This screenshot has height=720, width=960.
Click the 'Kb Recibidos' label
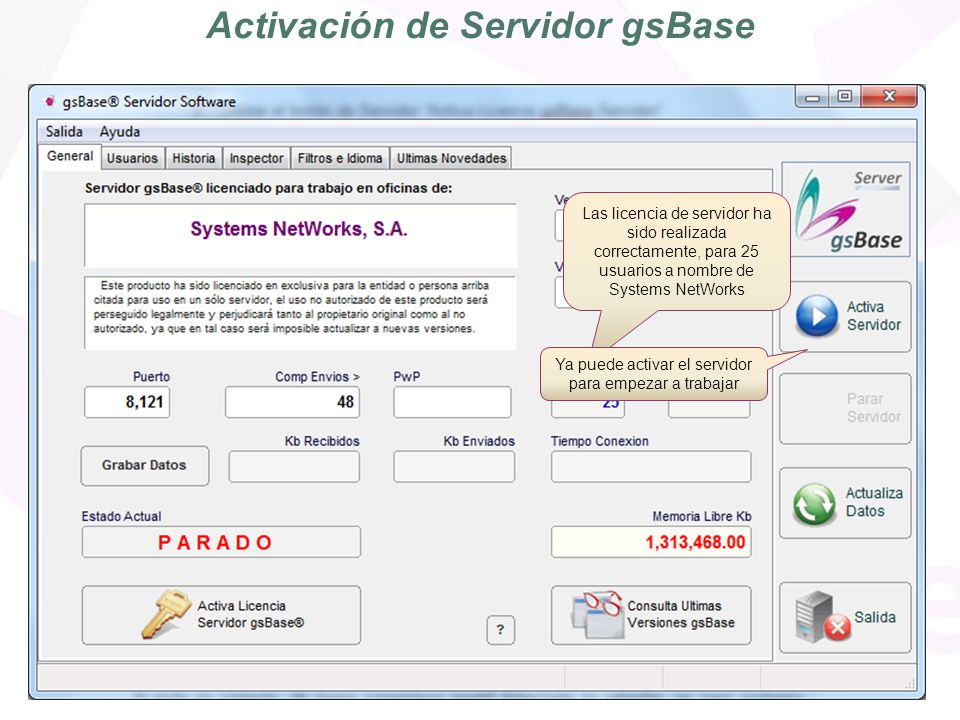[x=322, y=441]
